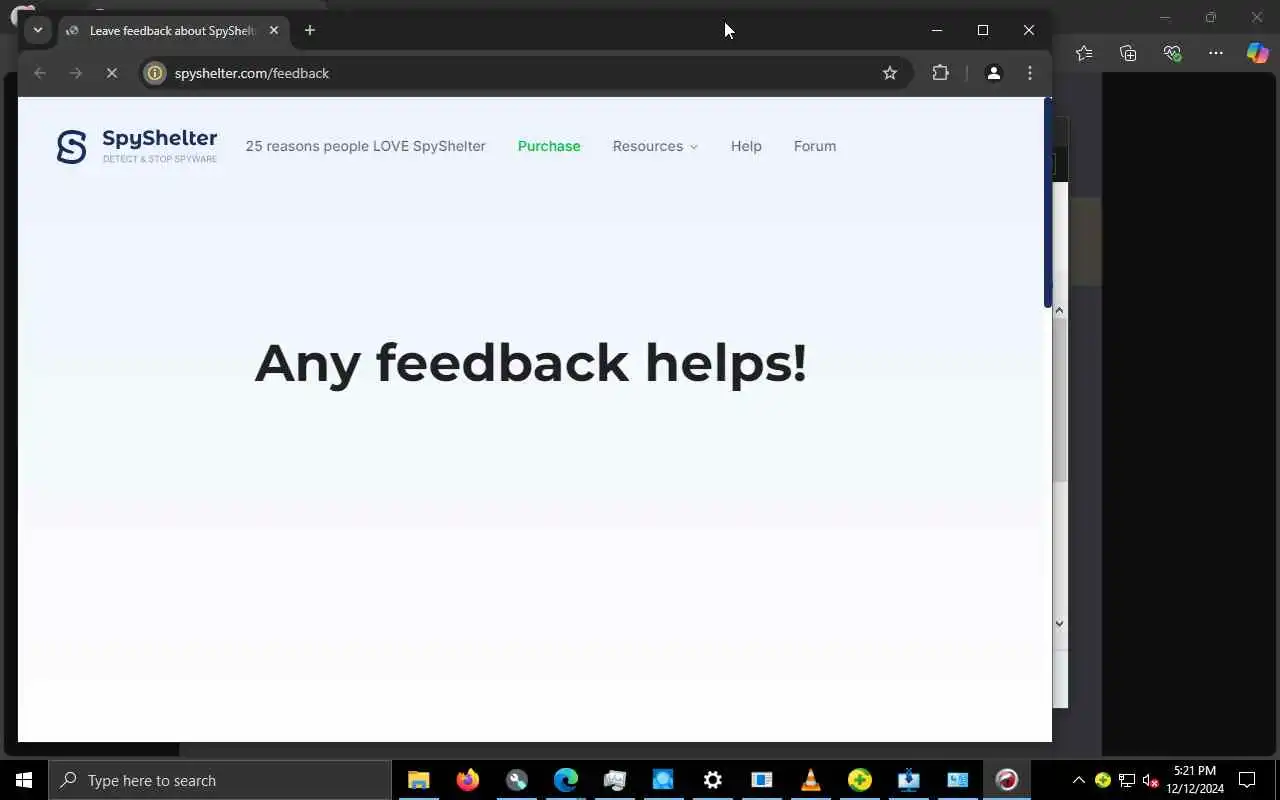Bookmark this page with the star icon
Screen dimensions: 1280x800
pyautogui.click(x=890, y=73)
